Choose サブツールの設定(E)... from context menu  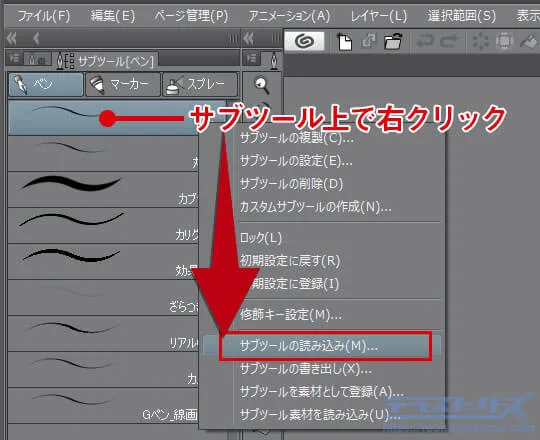pyautogui.click(x=296, y=161)
